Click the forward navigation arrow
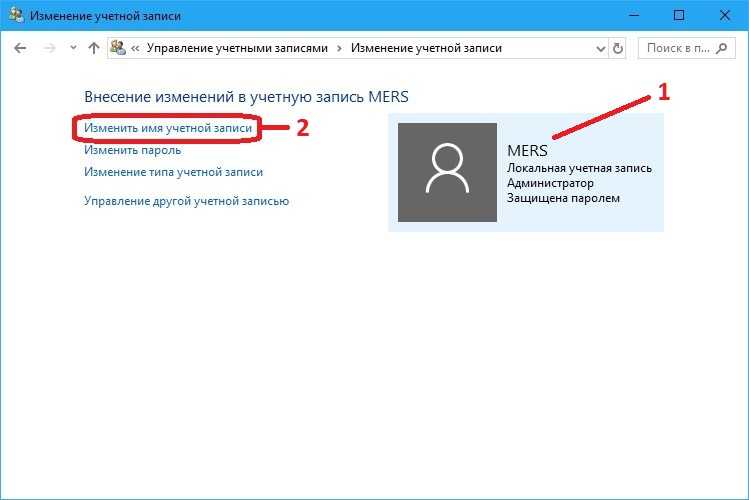The width and height of the screenshot is (749, 500). tap(50, 48)
